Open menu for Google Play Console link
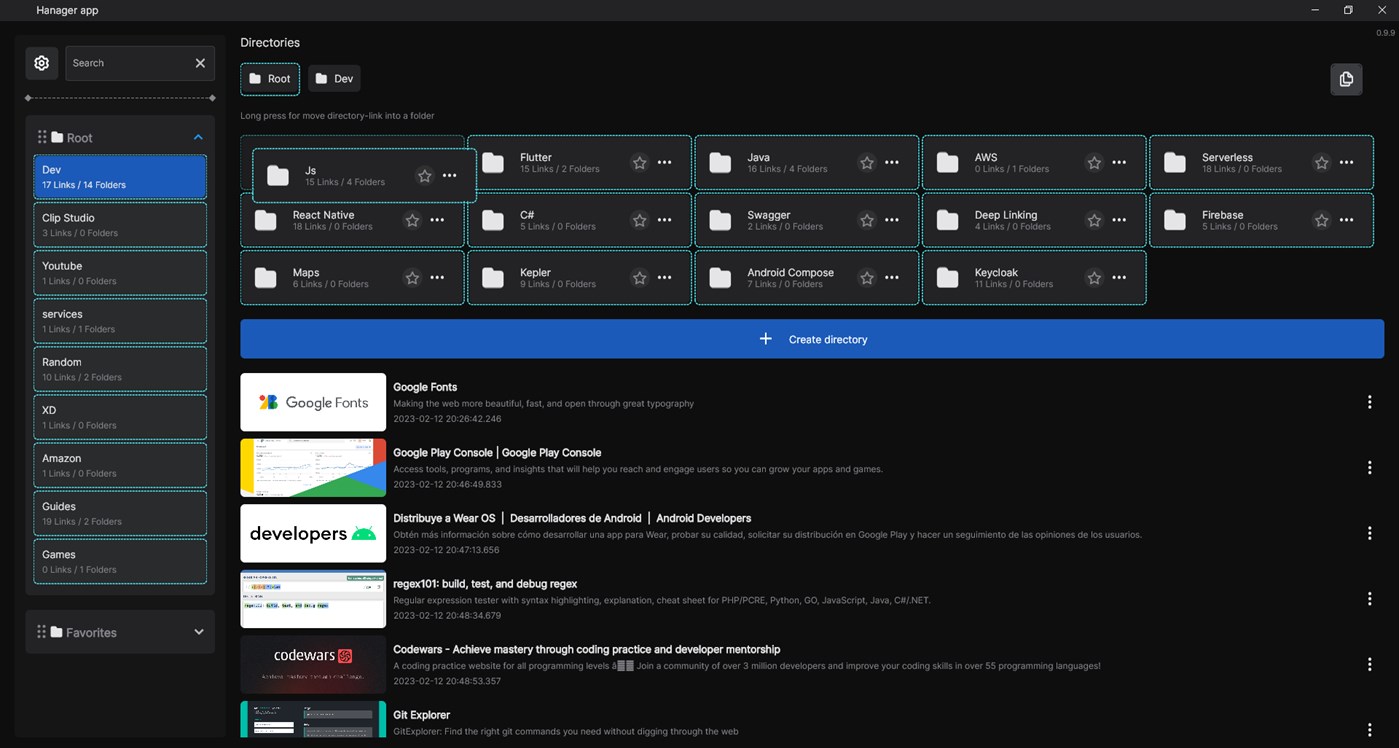The image size is (1399, 748). [x=1369, y=468]
